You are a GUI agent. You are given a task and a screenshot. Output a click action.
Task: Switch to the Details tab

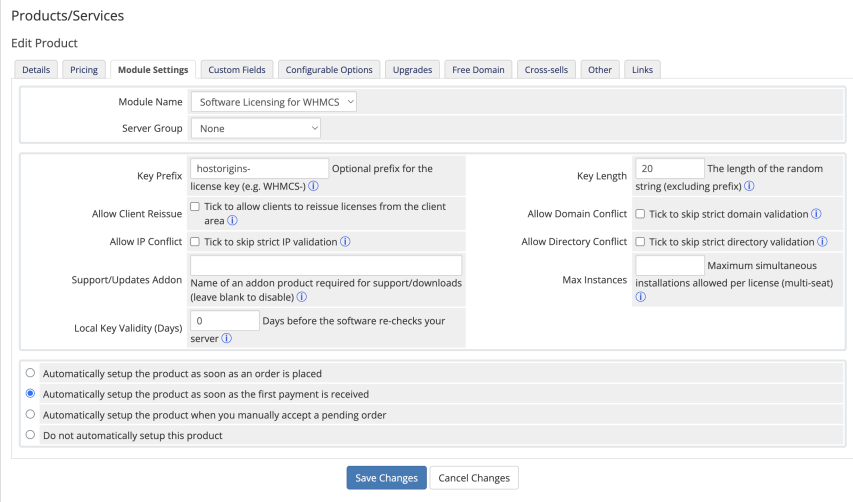(x=36, y=70)
